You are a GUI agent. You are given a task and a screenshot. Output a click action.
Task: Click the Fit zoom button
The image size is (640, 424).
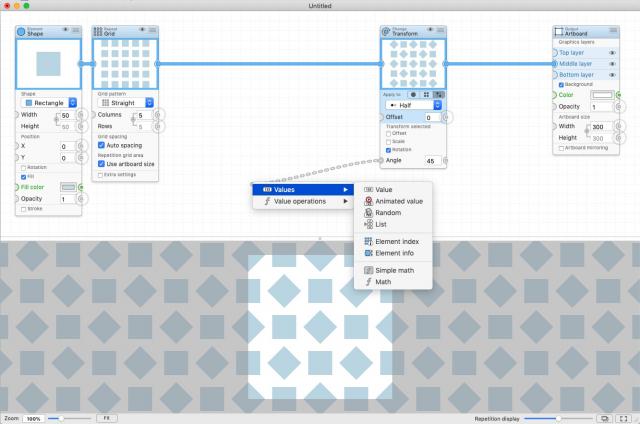pyautogui.click(x=107, y=418)
